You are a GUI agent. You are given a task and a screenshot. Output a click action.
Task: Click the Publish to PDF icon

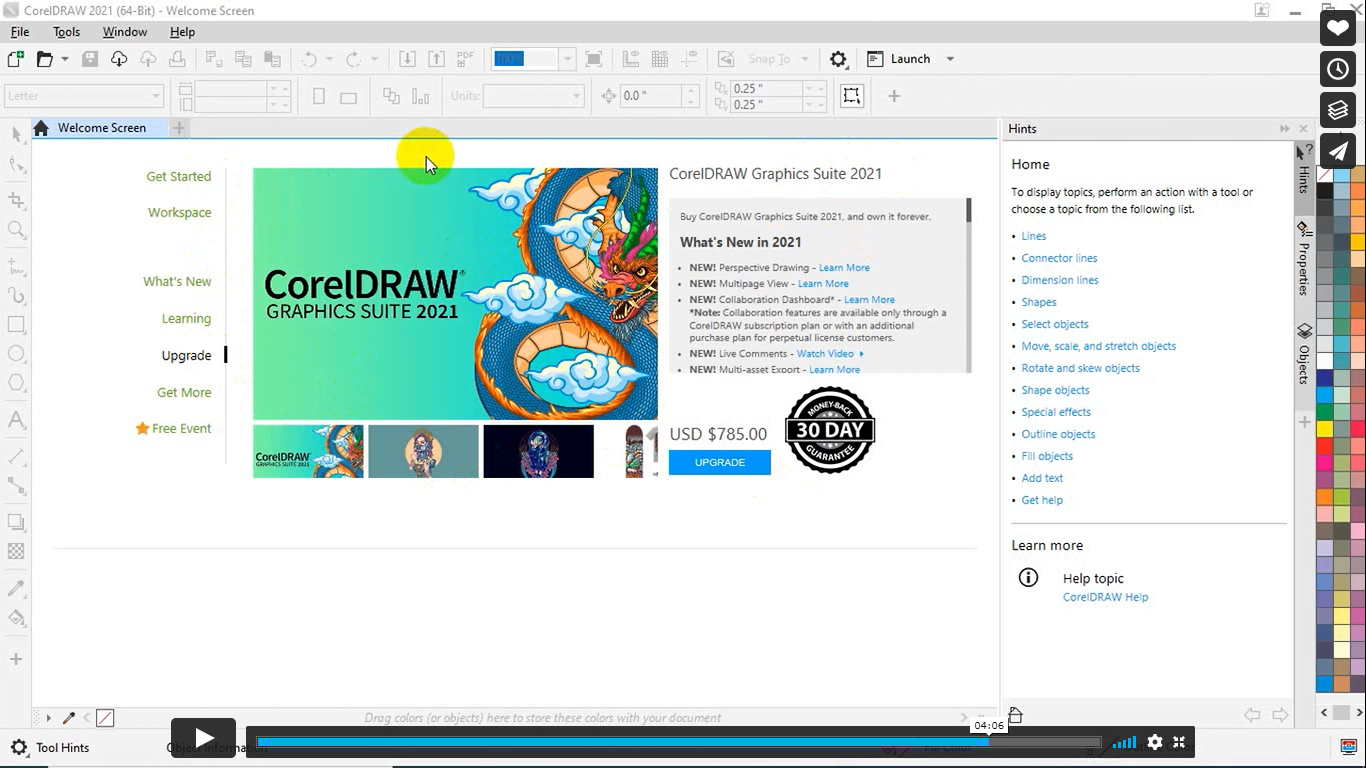coord(465,59)
